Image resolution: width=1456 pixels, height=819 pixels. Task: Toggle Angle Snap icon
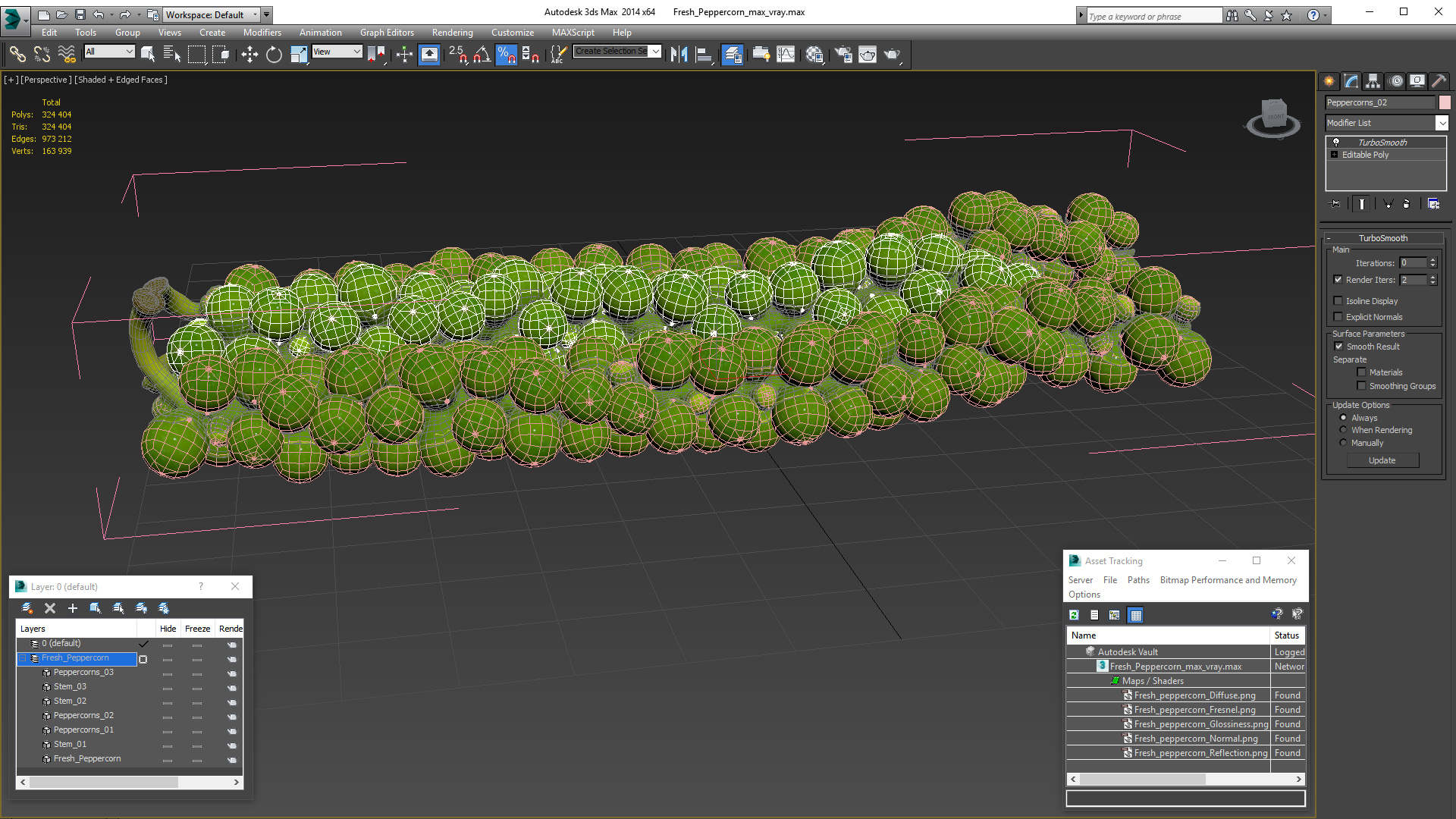pyautogui.click(x=482, y=54)
